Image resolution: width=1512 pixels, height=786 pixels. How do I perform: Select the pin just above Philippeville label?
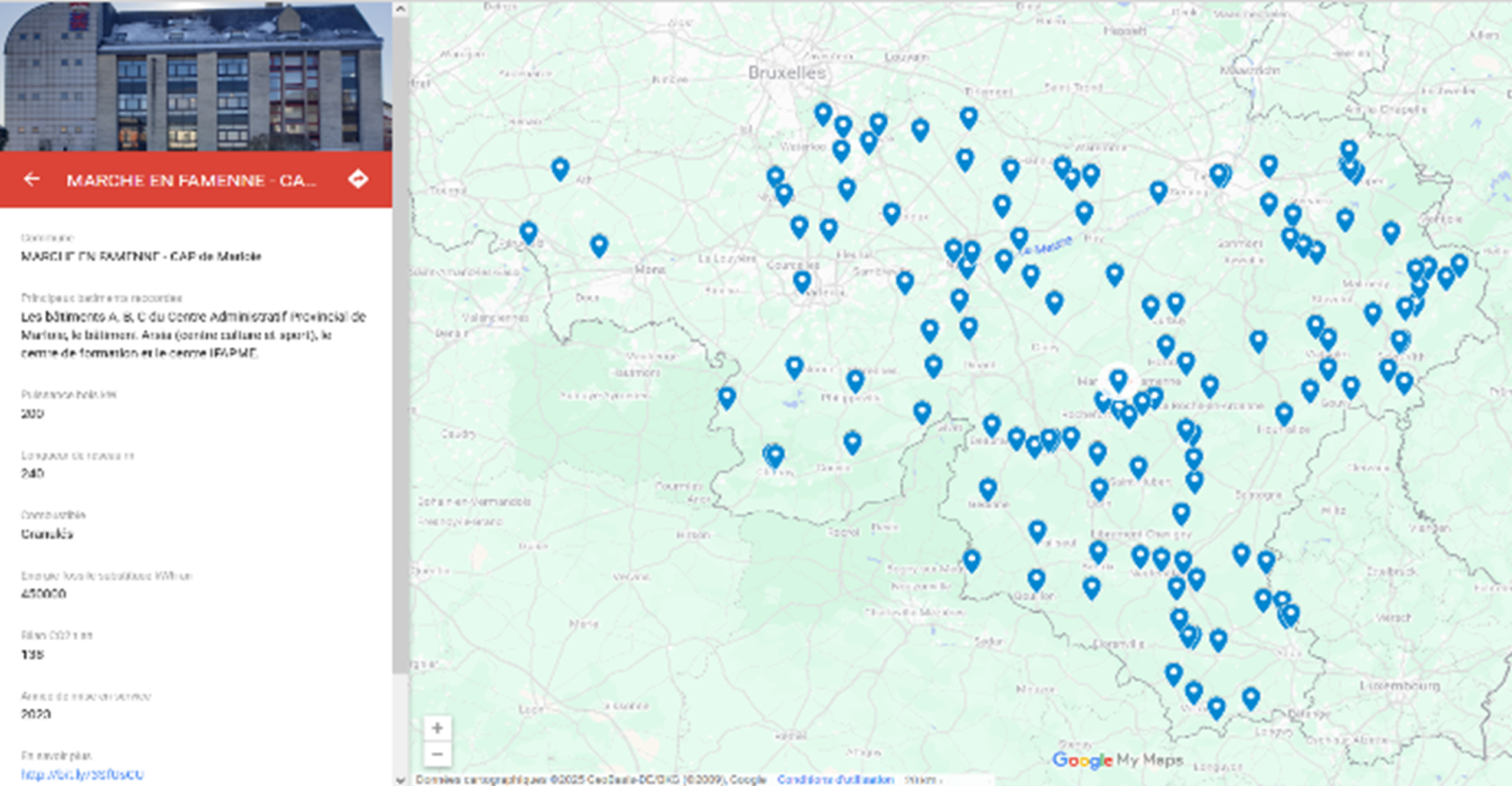tap(855, 382)
